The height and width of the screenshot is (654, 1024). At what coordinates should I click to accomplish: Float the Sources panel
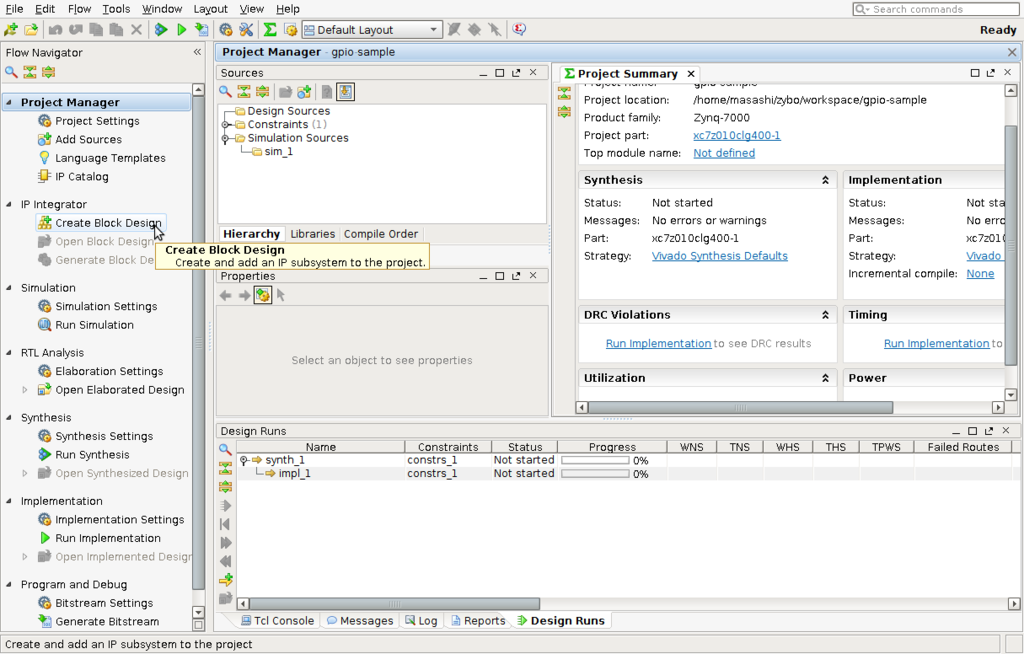click(x=516, y=73)
